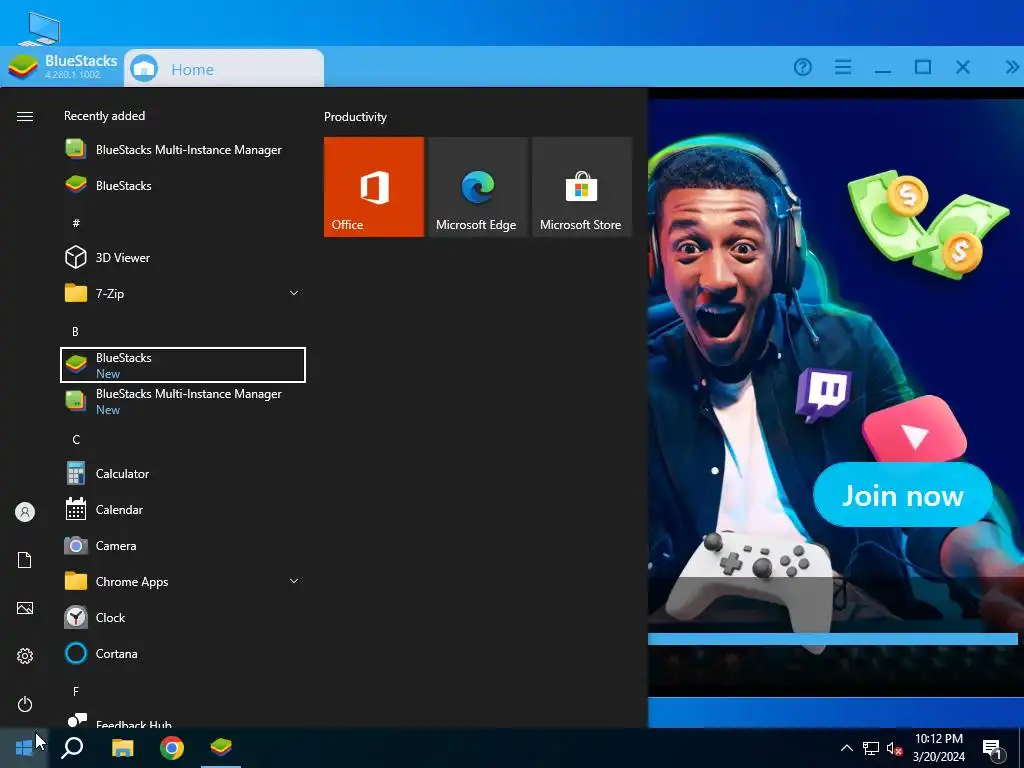This screenshot has height=768, width=1024.
Task: Maximize the BlueStacks window
Action: [923, 67]
